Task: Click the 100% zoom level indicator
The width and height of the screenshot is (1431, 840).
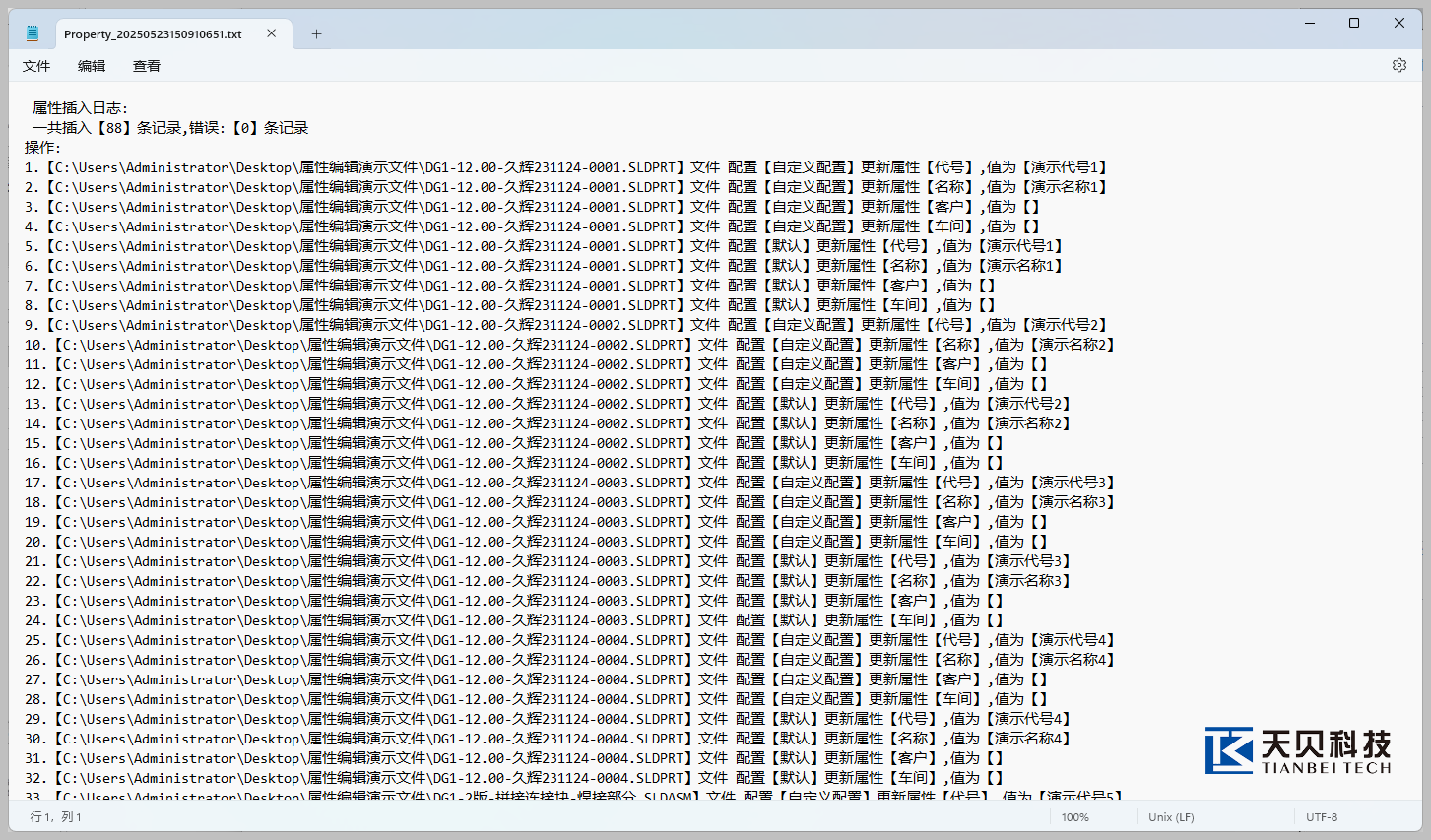Action: point(1074,817)
